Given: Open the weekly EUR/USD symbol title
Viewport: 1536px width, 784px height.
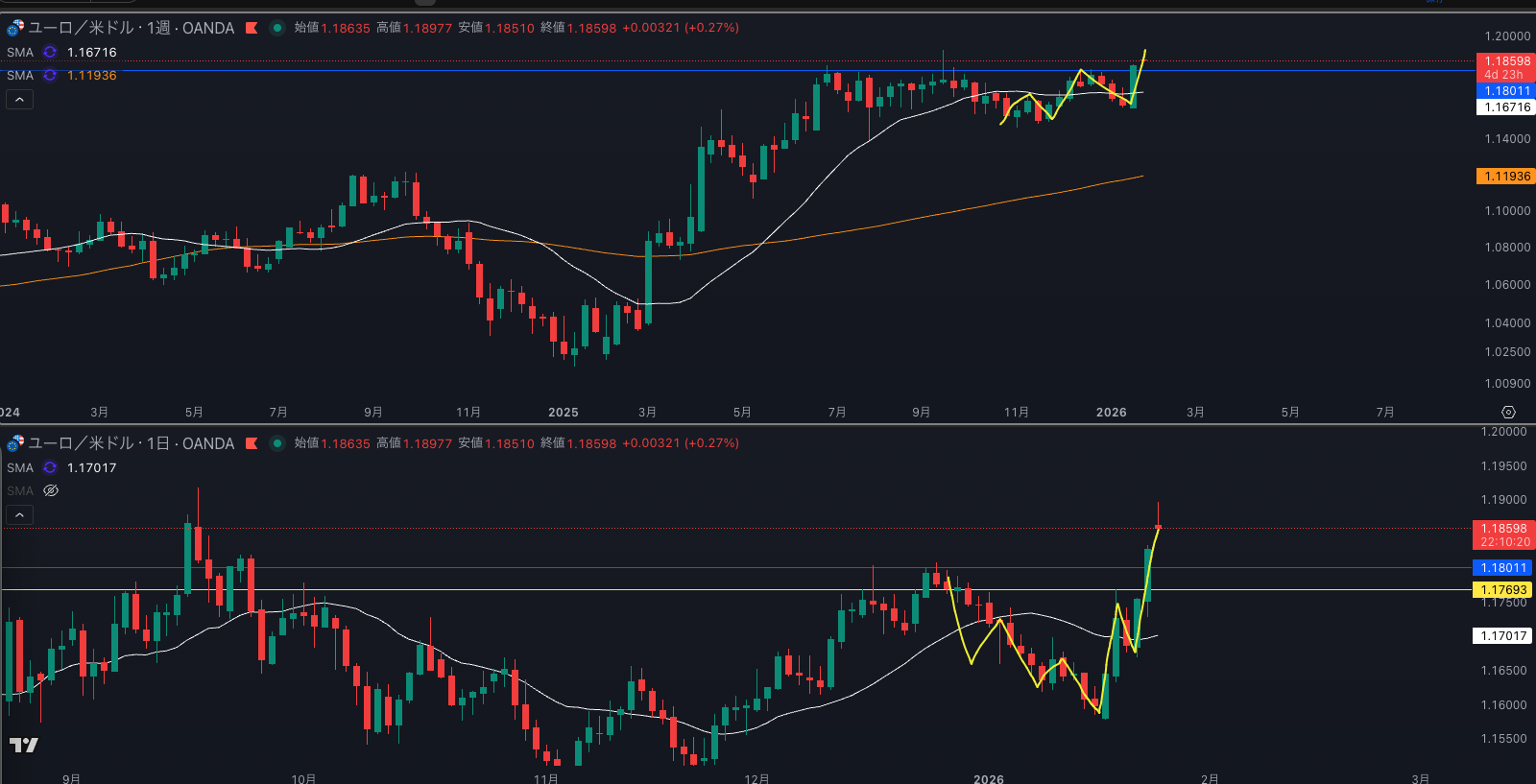Looking at the screenshot, I should pyautogui.click(x=131, y=28).
